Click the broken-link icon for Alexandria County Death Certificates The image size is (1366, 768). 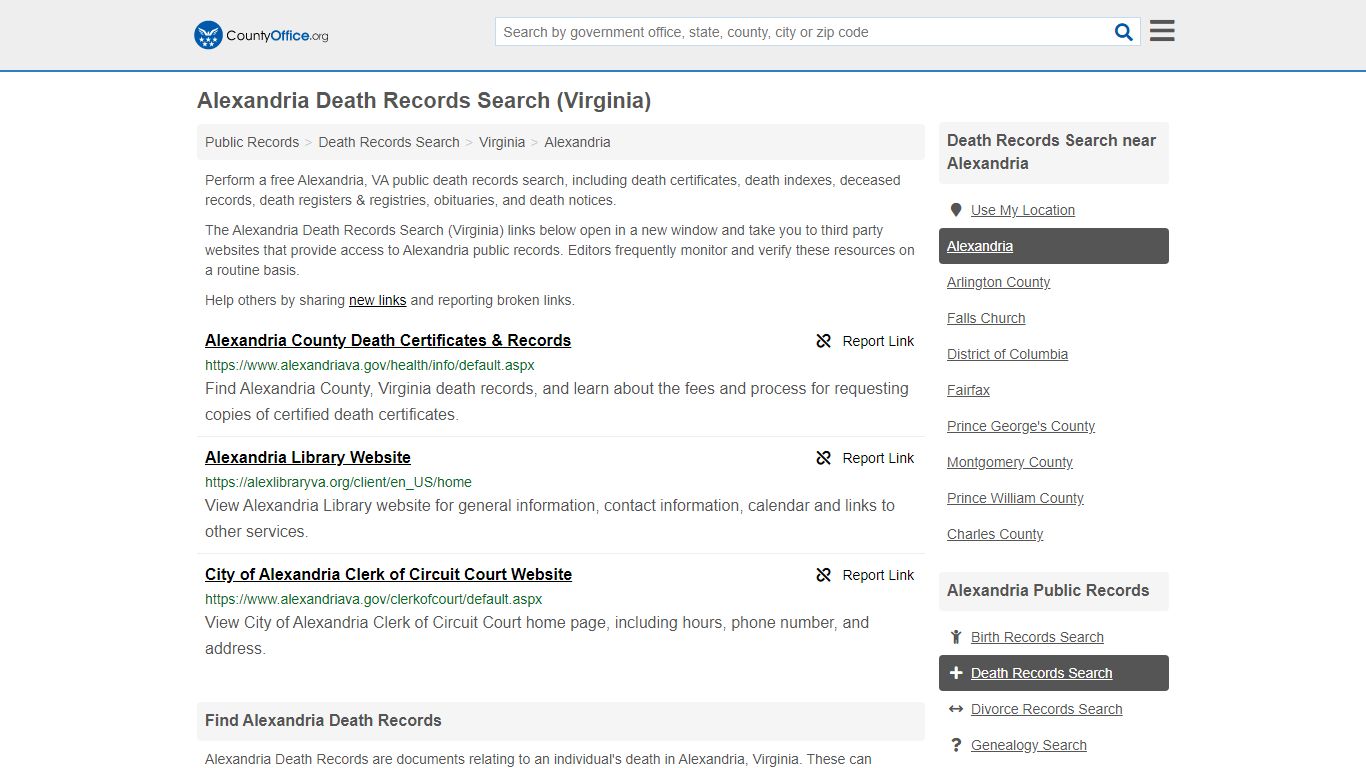(824, 341)
